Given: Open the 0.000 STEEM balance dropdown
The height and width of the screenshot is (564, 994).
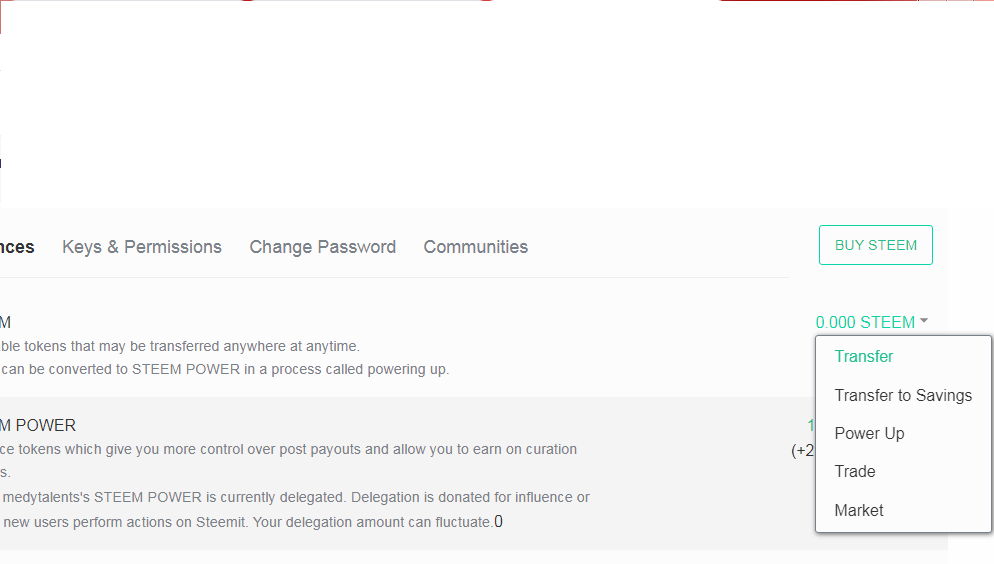Looking at the screenshot, I should point(865,322).
